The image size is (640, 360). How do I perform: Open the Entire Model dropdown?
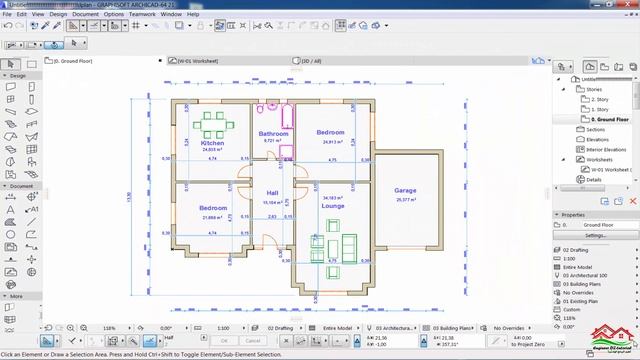(358, 328)
